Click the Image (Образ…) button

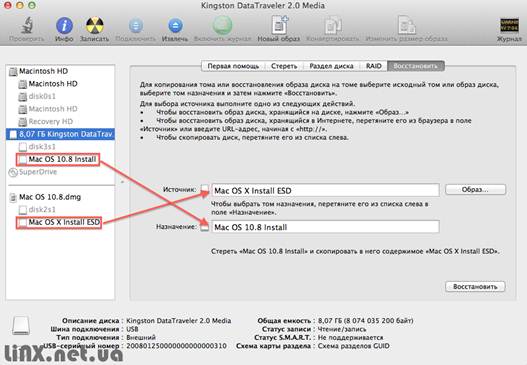tap(475, 190)
